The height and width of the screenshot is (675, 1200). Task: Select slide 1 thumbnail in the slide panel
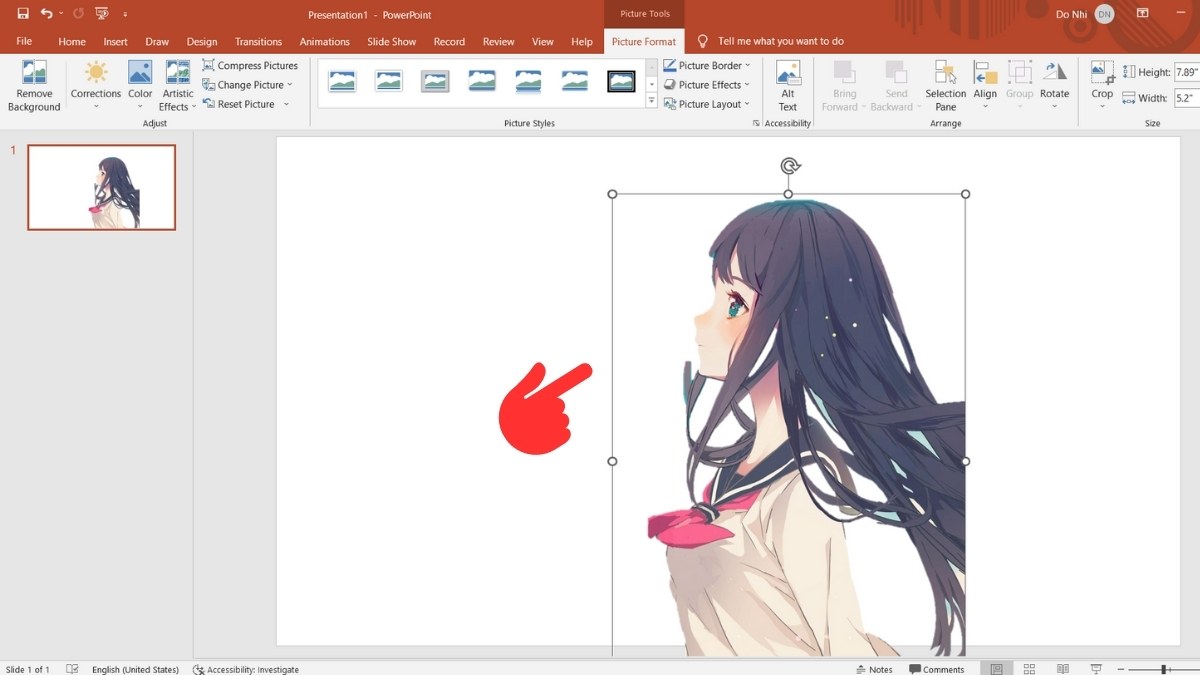click(101, 187)
